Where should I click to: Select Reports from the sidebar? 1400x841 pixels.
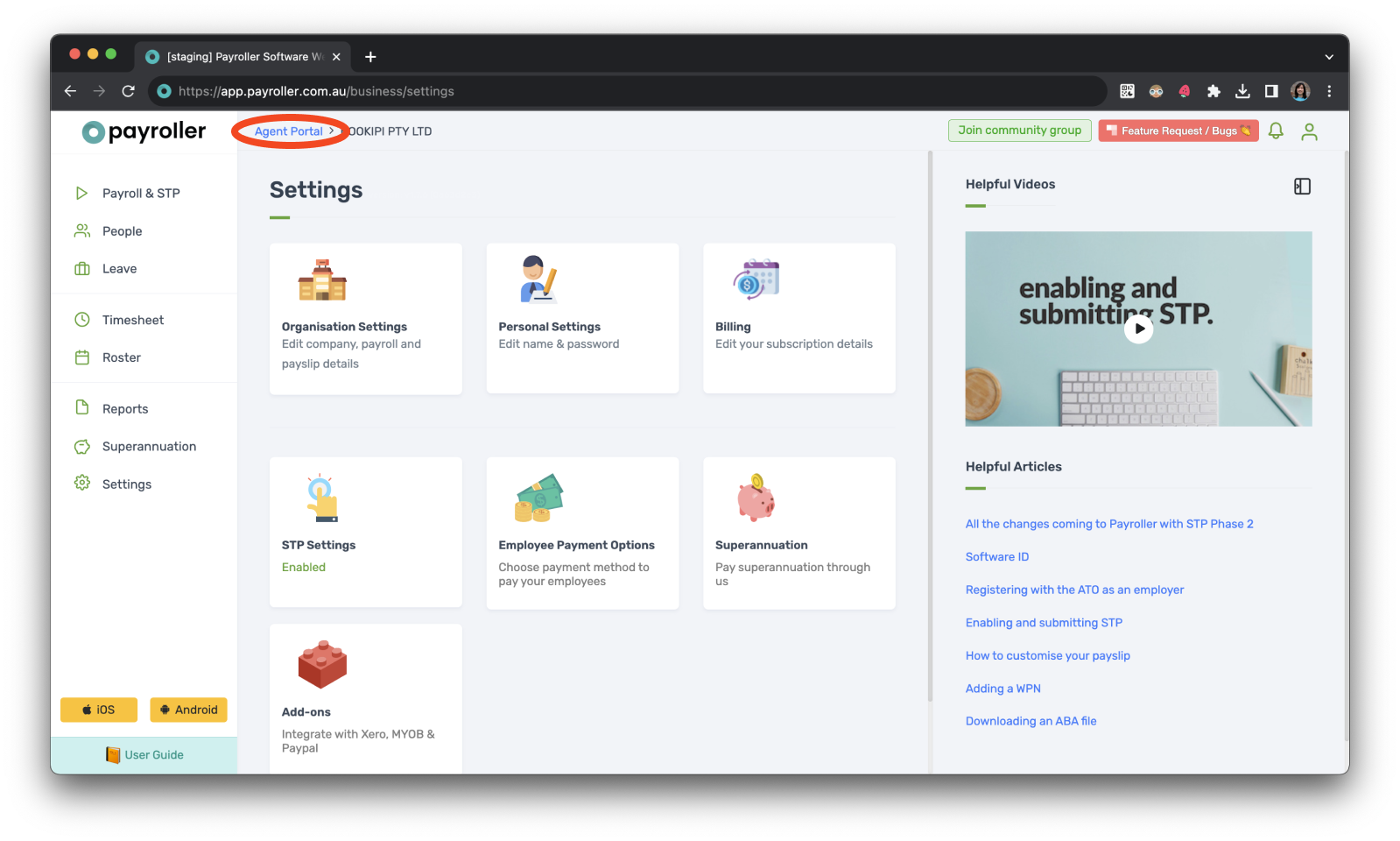(125, 409)
